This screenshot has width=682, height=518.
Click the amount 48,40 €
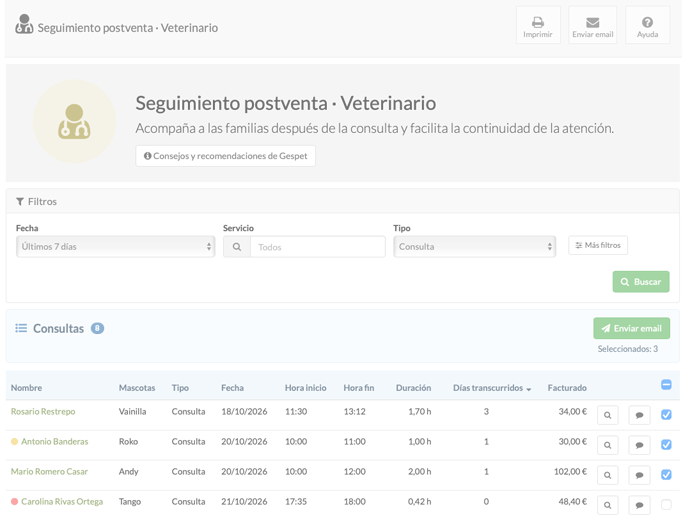coord(573,501)
